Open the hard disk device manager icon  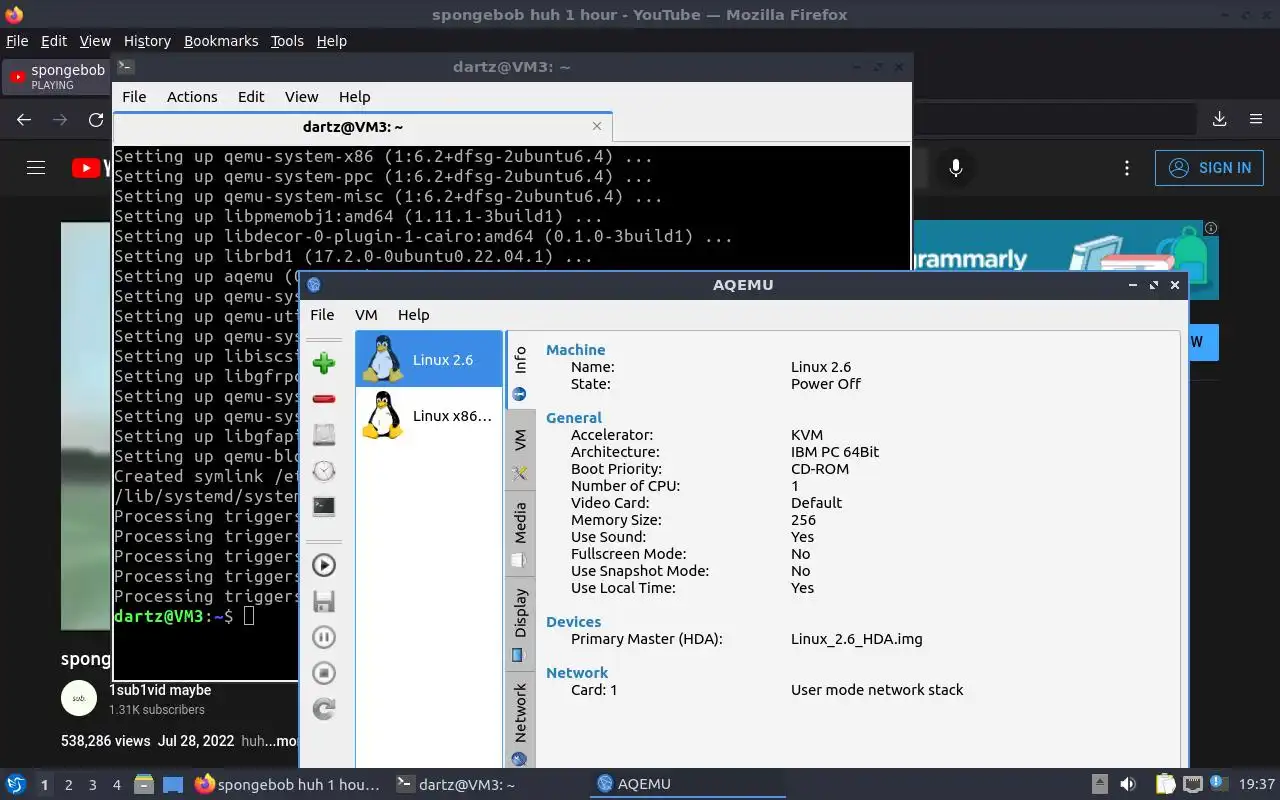pos(324,435)
